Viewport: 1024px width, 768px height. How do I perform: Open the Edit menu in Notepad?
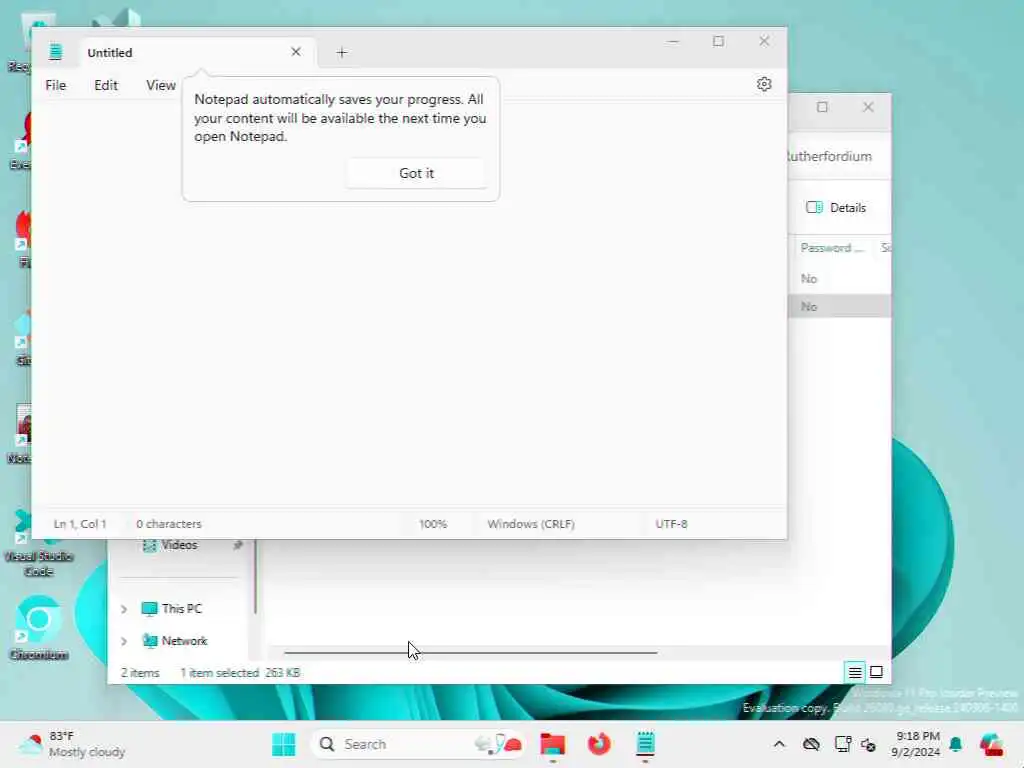106,85
